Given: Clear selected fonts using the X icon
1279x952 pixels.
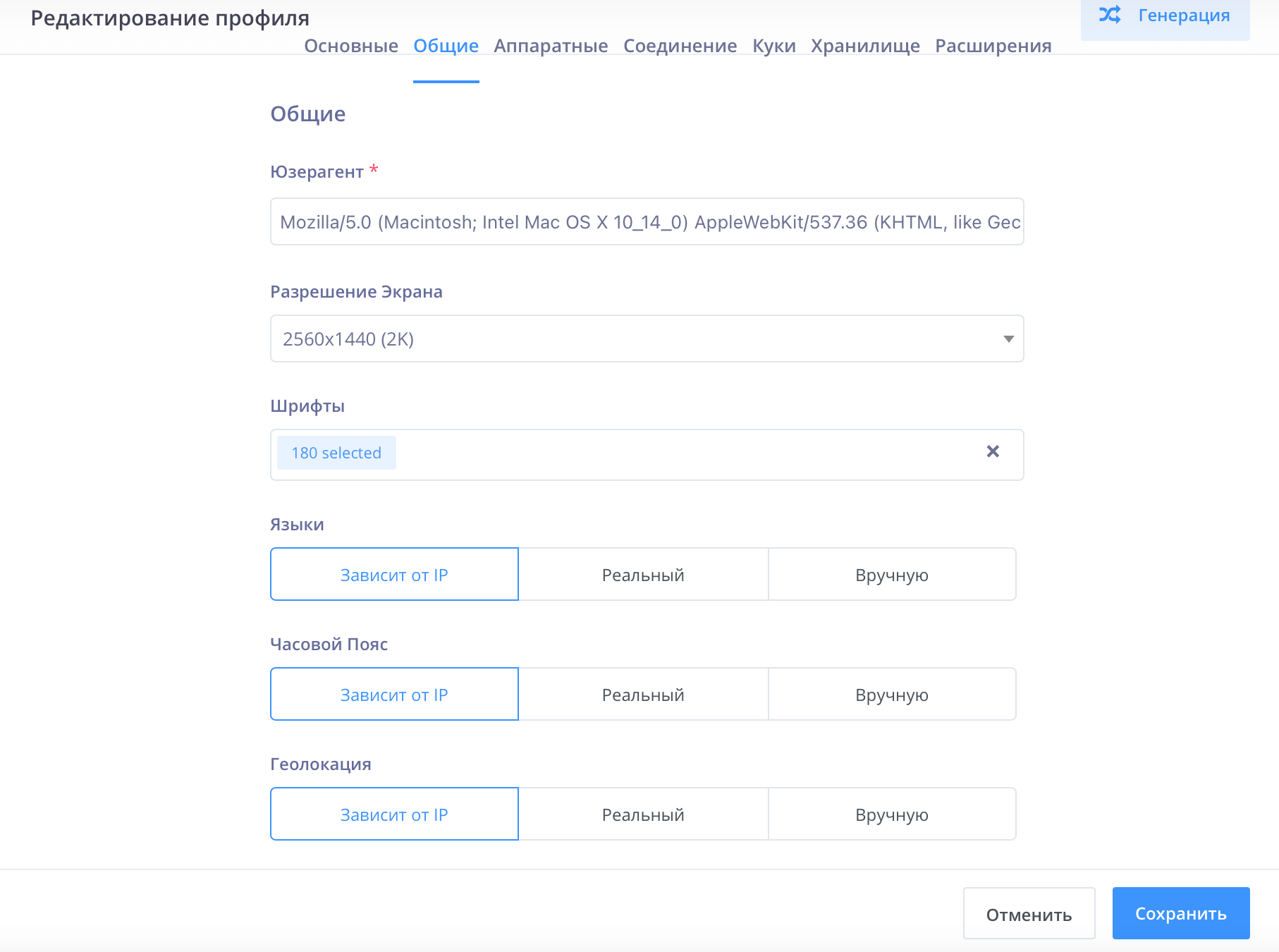Looking at the screenshot, I should point(993,452).
